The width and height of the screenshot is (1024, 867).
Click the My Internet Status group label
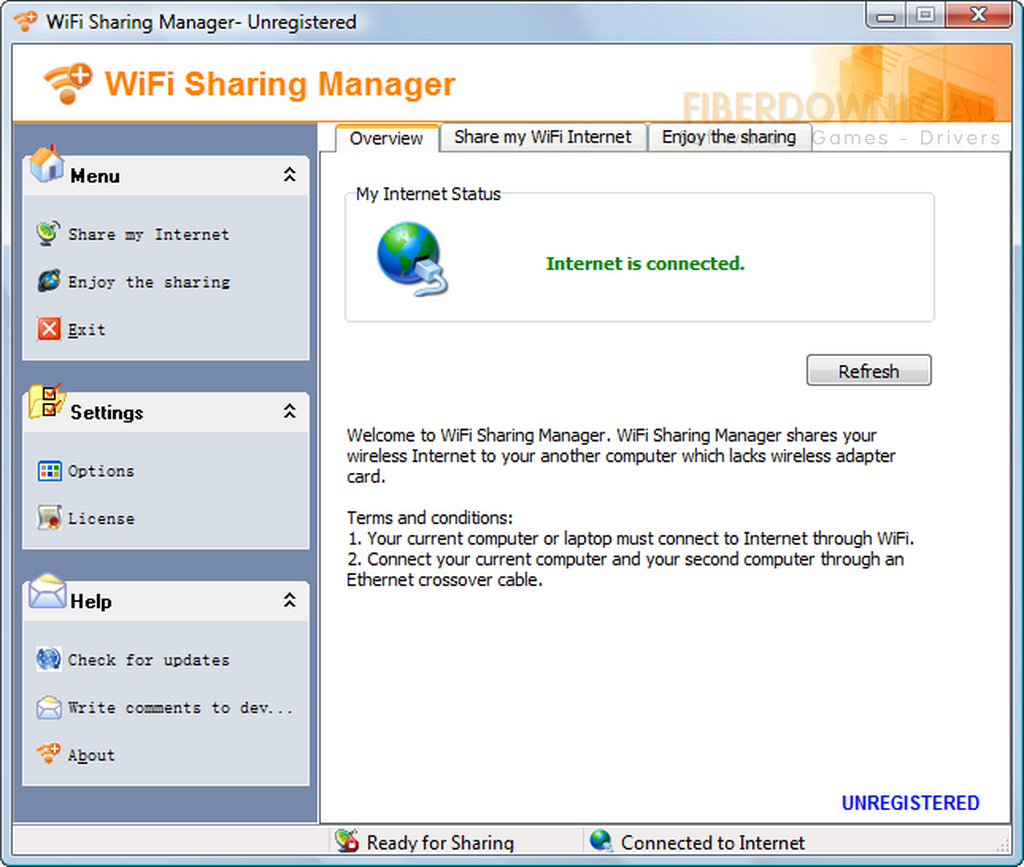click(428, 194)
